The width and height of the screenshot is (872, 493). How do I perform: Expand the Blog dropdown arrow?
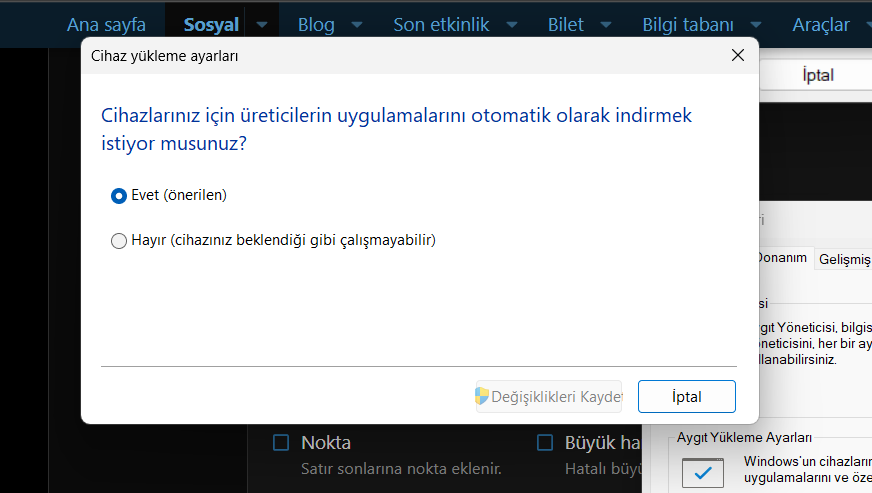358,25
